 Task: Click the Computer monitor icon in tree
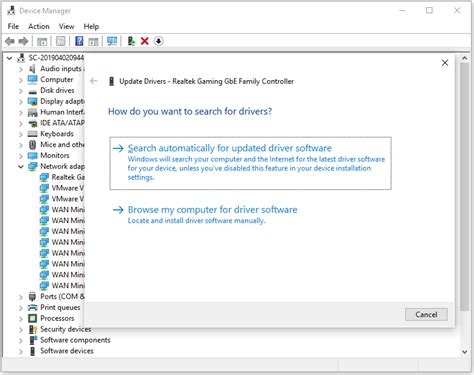coord(32,80)
